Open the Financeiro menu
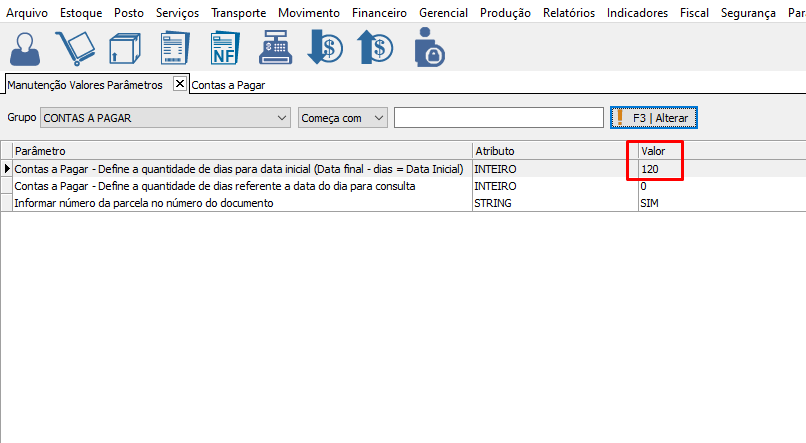The width and height of the screenshot is (806, 443). pos(379,13)
